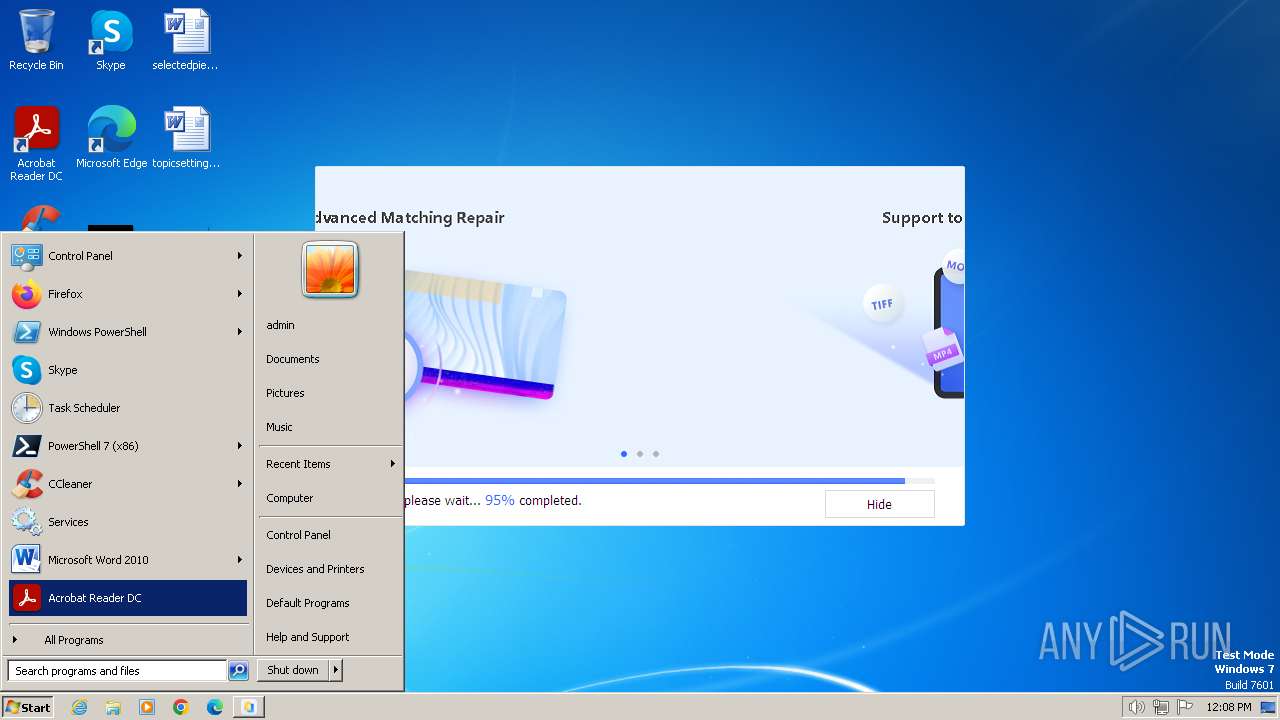Open Internet Explorer from the taskbar
Screen dimensions: 1280x720
[x=79, y=707]
